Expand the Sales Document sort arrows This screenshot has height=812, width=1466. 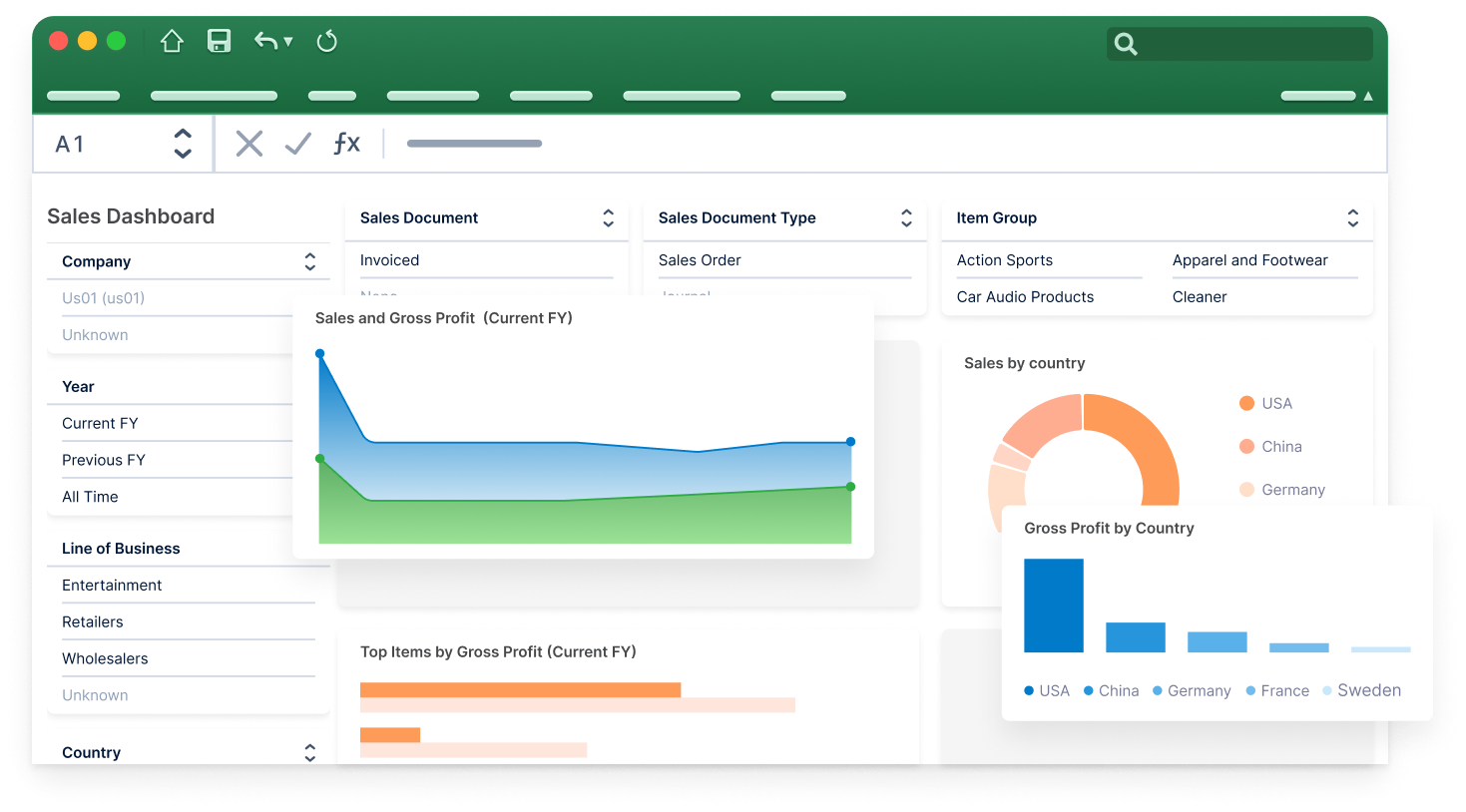click(x=608, y=218)
